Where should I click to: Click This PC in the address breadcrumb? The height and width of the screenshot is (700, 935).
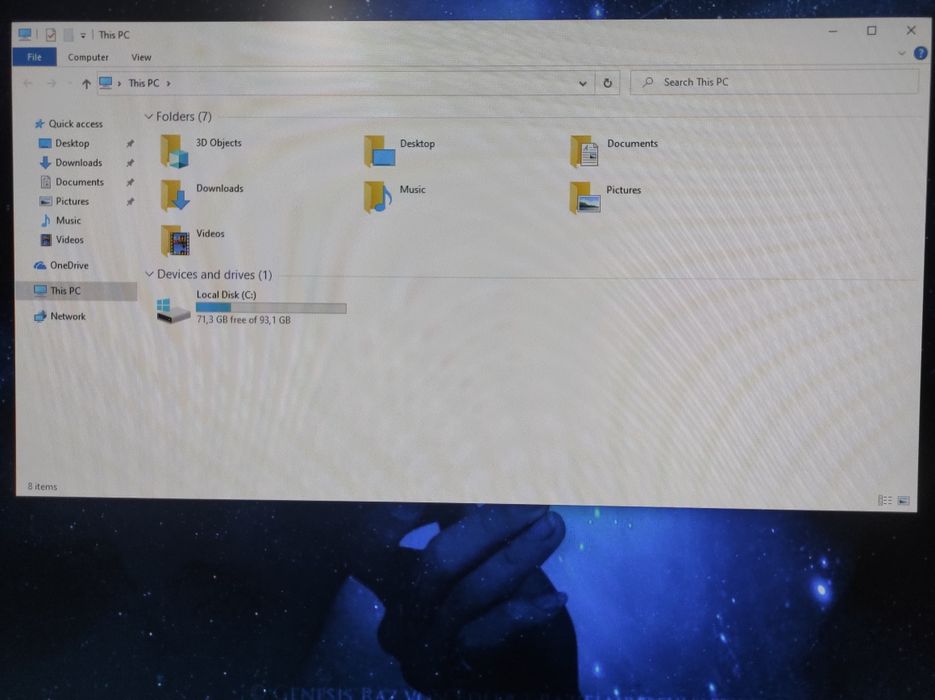pyautogui.click(x=144, y=83)
